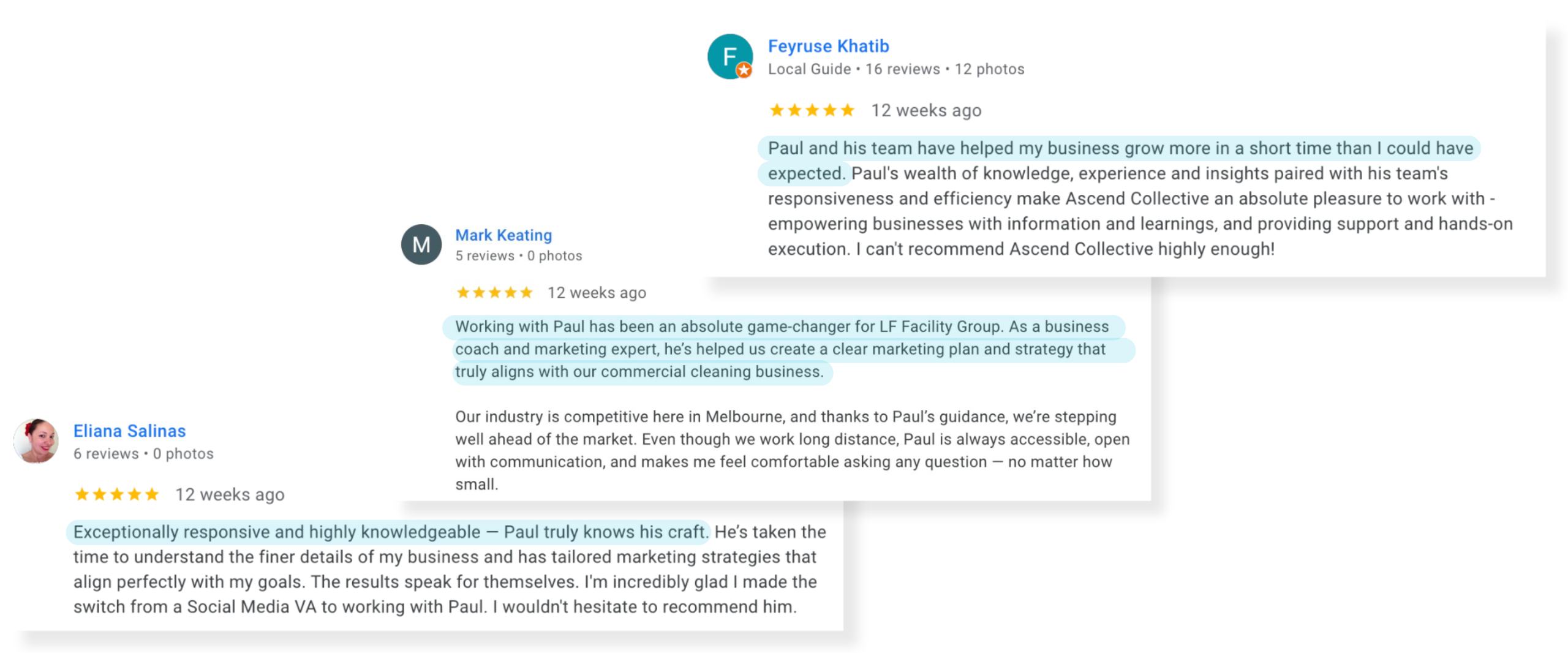Open Eliana Salinas' profile name link
The image size is (1568, 653).
pyautogui.click(x=129, y=431)
